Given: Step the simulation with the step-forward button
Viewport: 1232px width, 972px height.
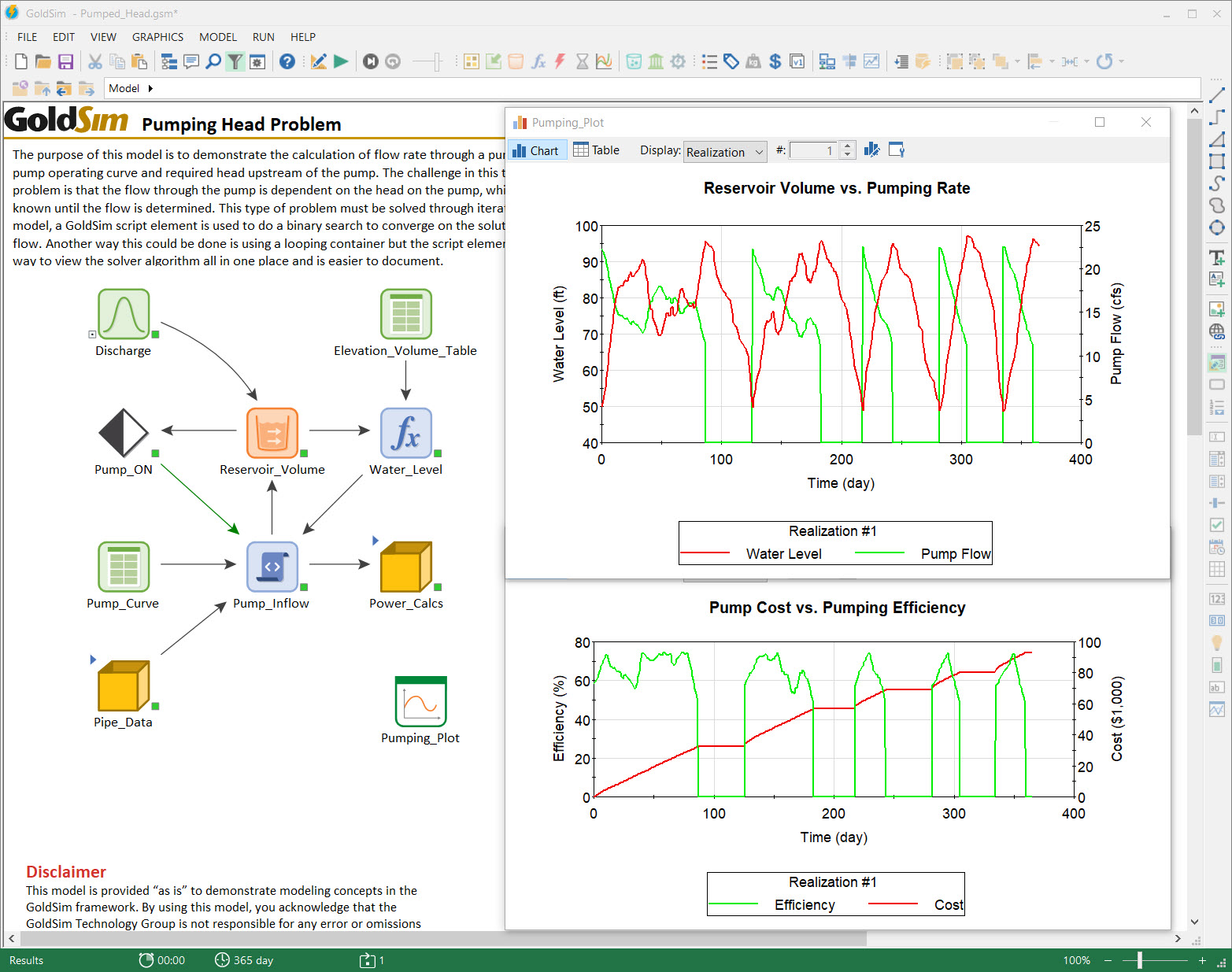Looking at the screenshot, I should pyautogui.click(x=371, y=61).
